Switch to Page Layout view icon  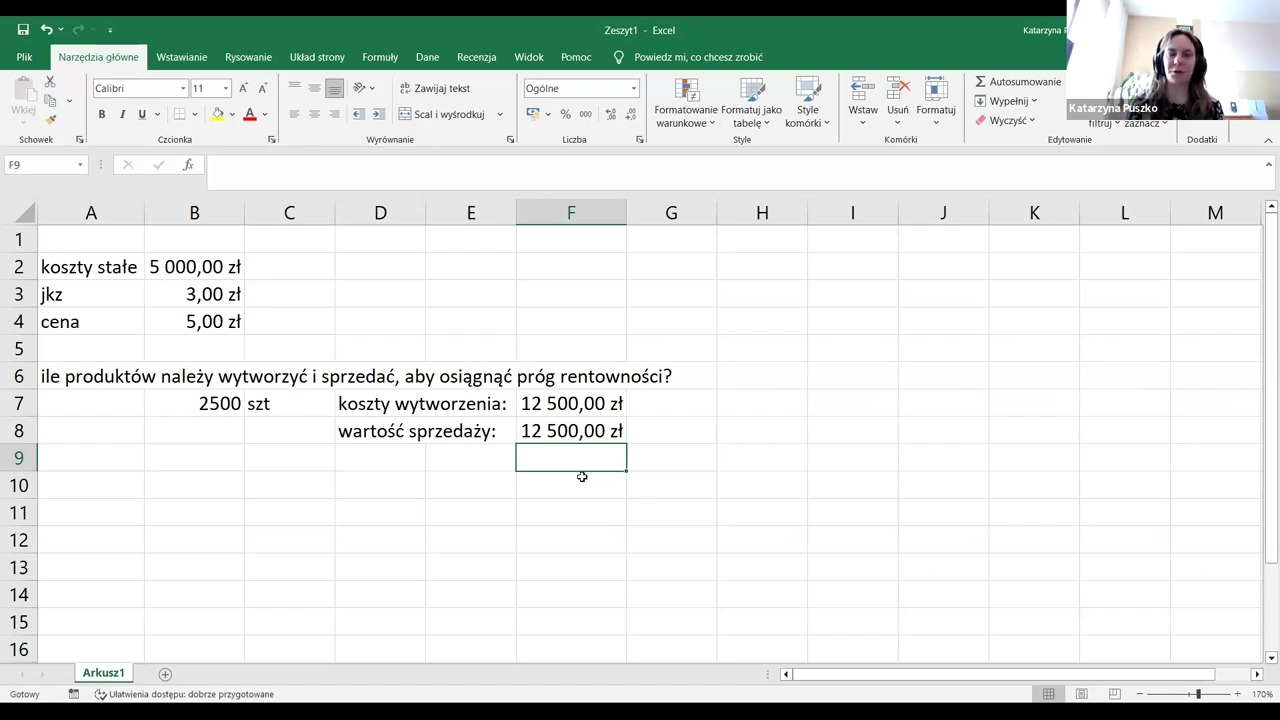pos(1081,694)
